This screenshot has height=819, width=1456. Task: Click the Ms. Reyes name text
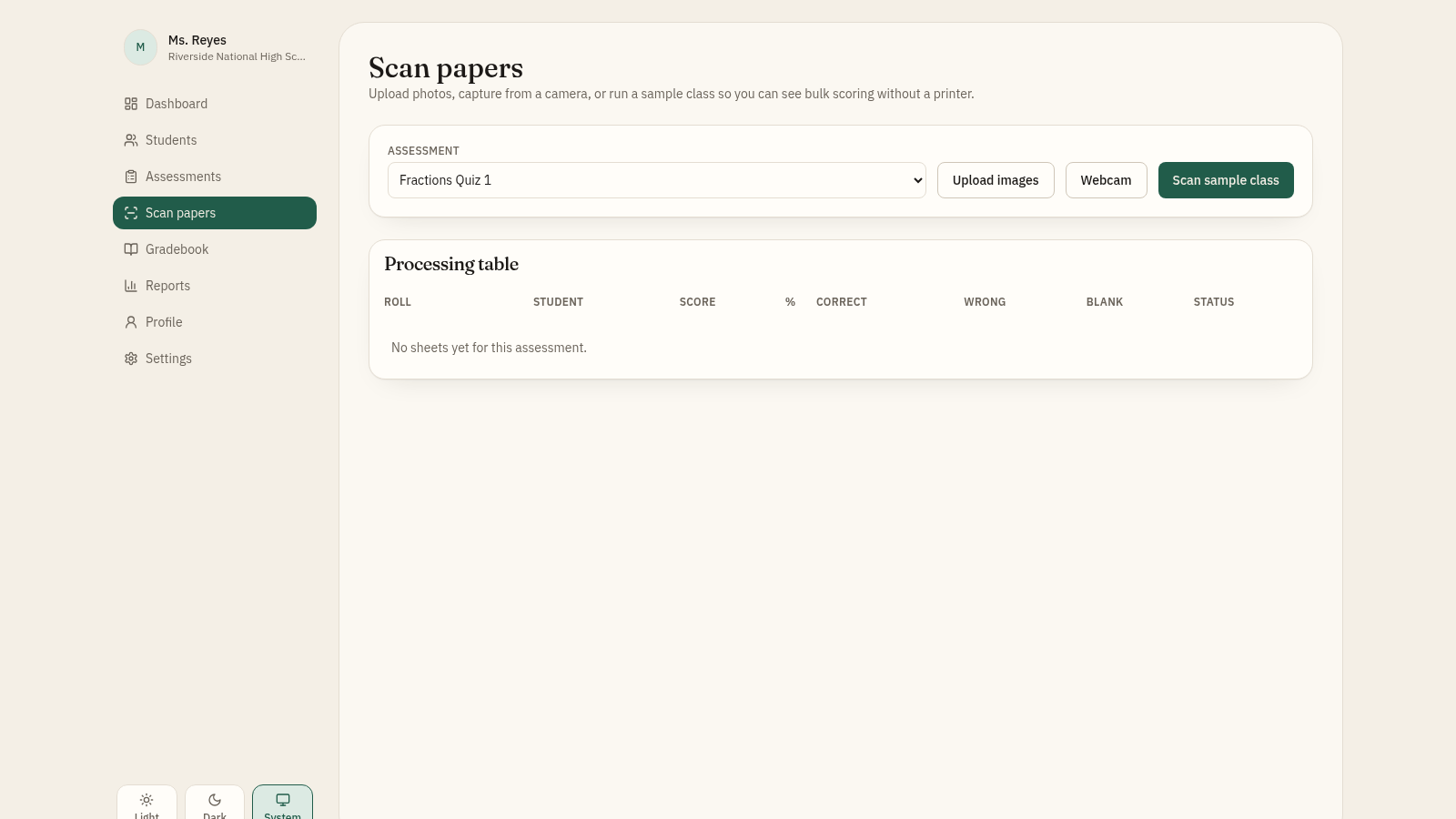coord(197,40)
